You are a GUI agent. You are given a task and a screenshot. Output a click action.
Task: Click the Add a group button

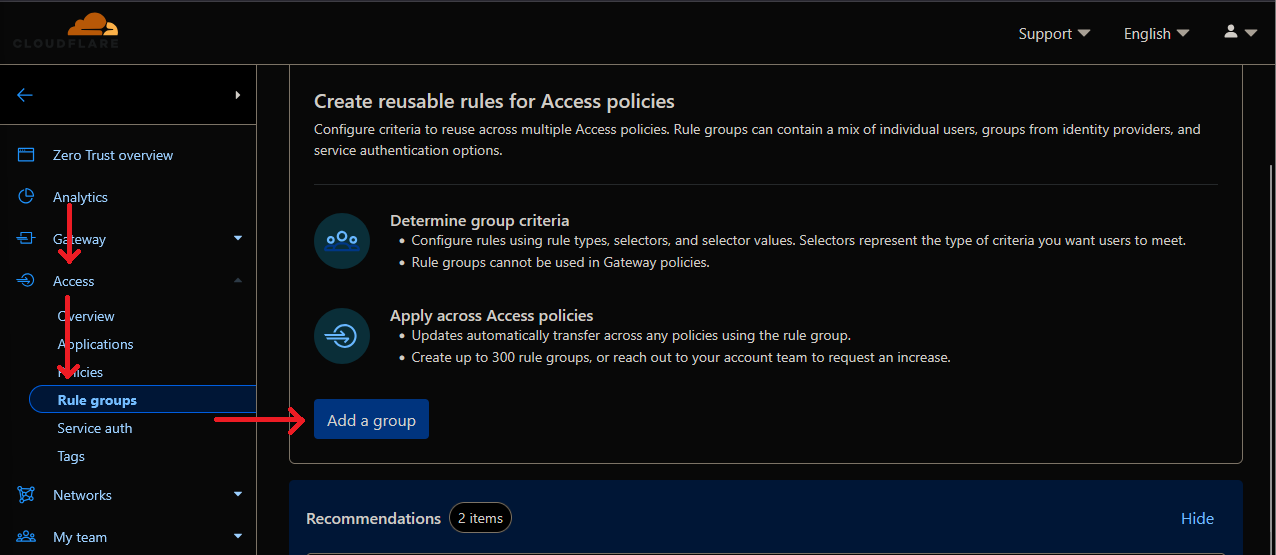coord(371,420)
